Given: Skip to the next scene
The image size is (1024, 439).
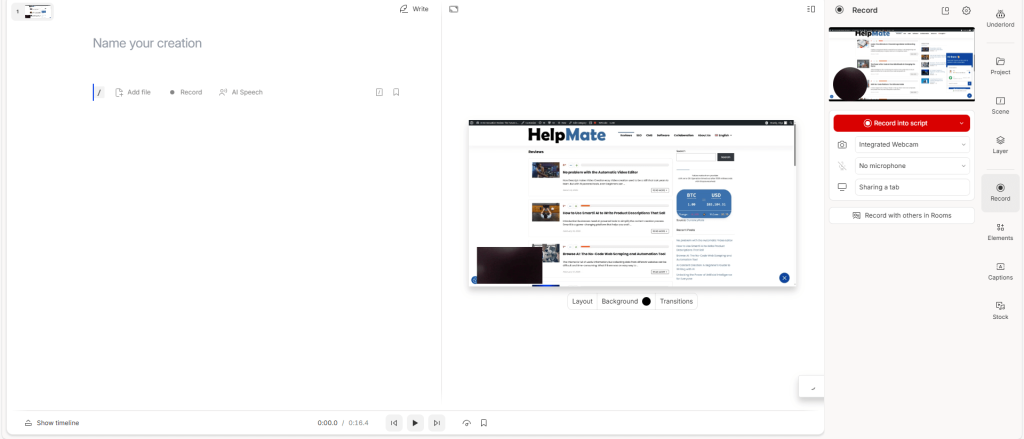Looking at the screenshot, I should 436,423.
